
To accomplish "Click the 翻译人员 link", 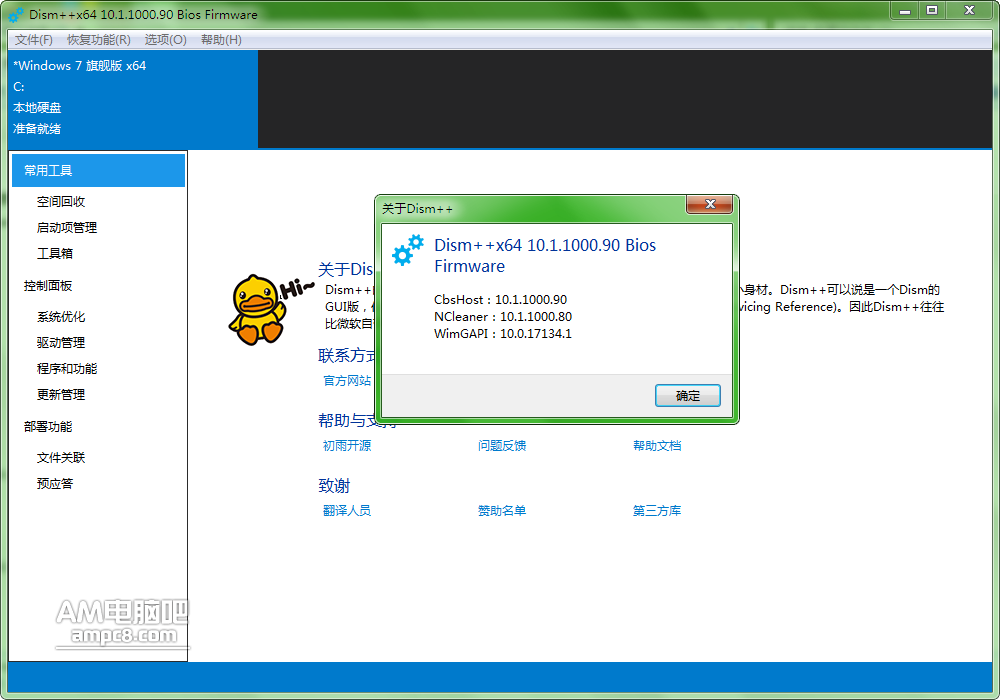I will pos(347,511).
